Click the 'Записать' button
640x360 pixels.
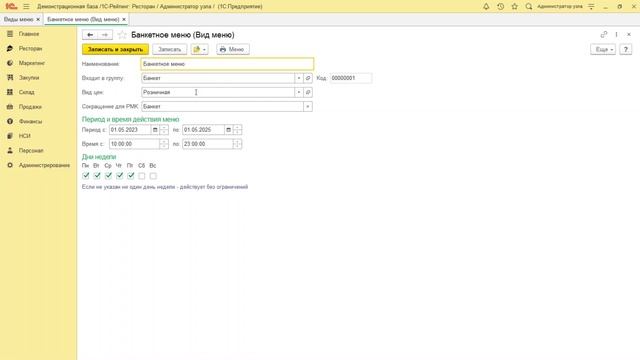click(169, 49)
